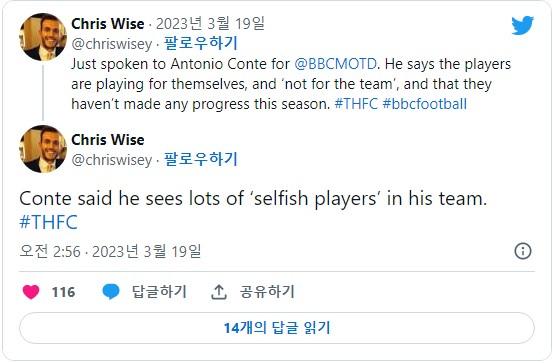This screenshot has width=553, height=363.
Task: Like the tweet with heart icon
Action: point(31,292)
